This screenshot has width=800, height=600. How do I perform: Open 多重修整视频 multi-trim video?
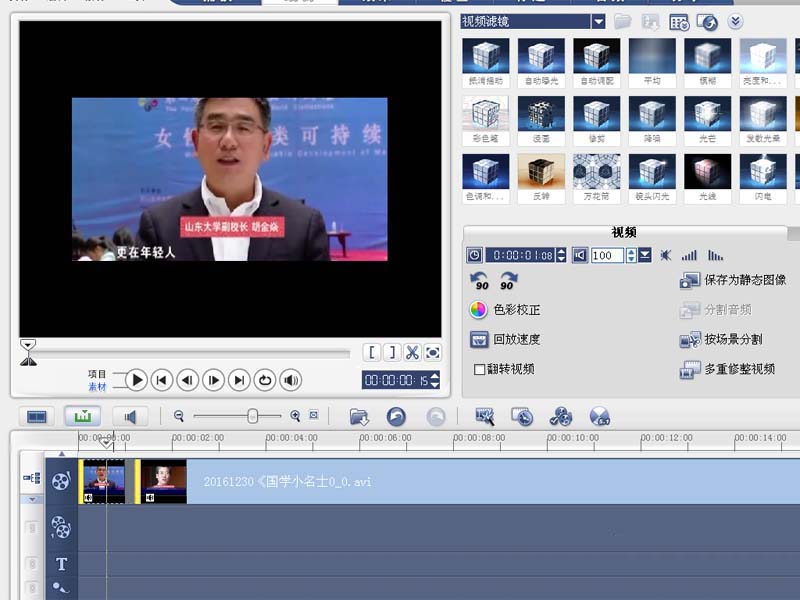point(727,369)
